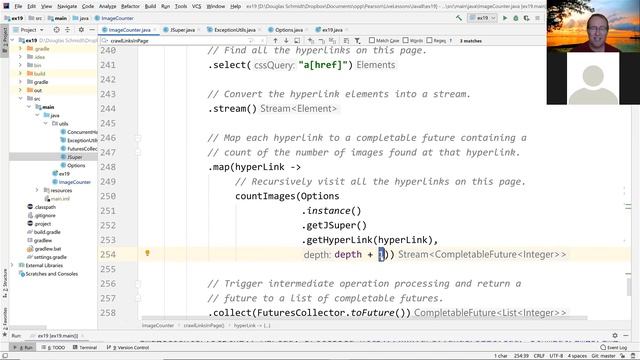Click UTF-8 encoding in status bar
Screen dimensions: 640x360
[556, 356]
